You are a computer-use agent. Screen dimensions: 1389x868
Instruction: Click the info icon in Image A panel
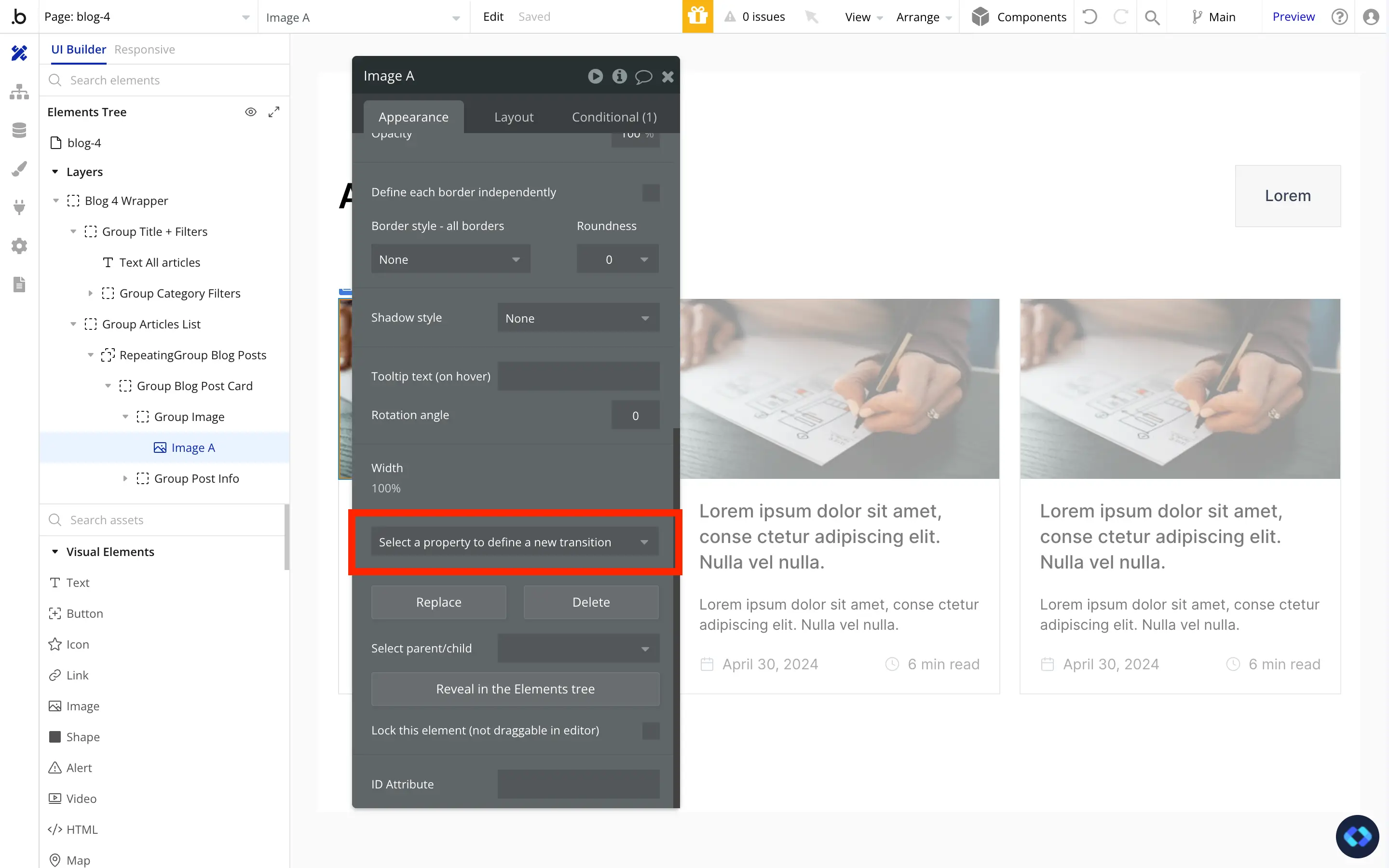(619, 76)
